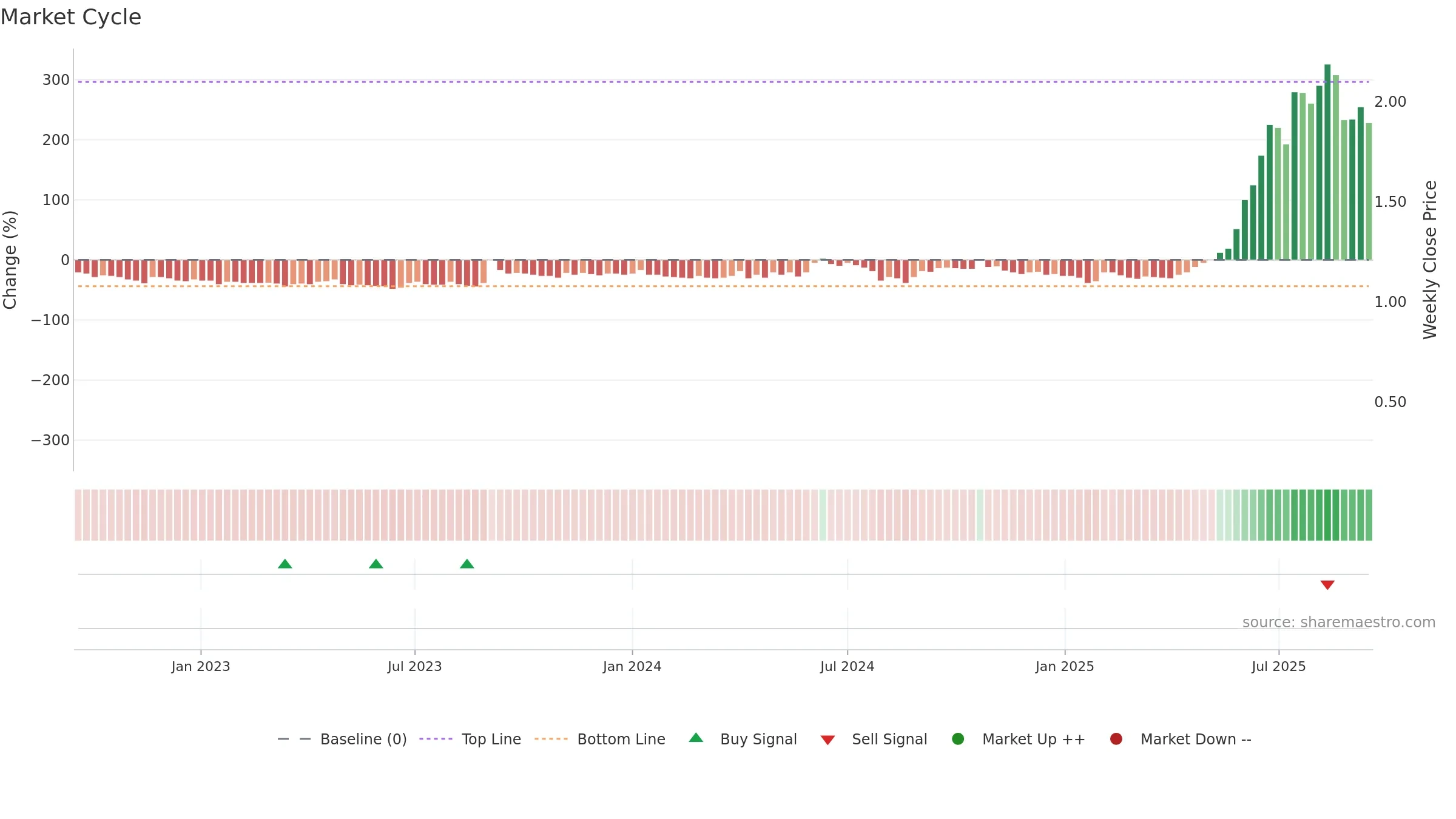Image resolution: width=1456 pixels, height=819 pixels.
Task: Select the second buy signal marker before Jul 2023
Action: (376, 564)
